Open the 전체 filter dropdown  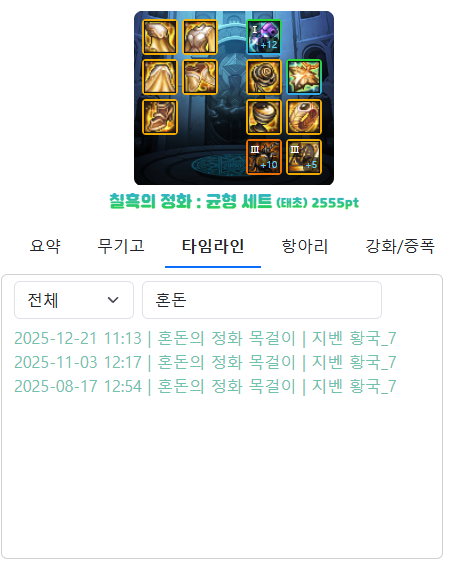(x=74, y=300)
